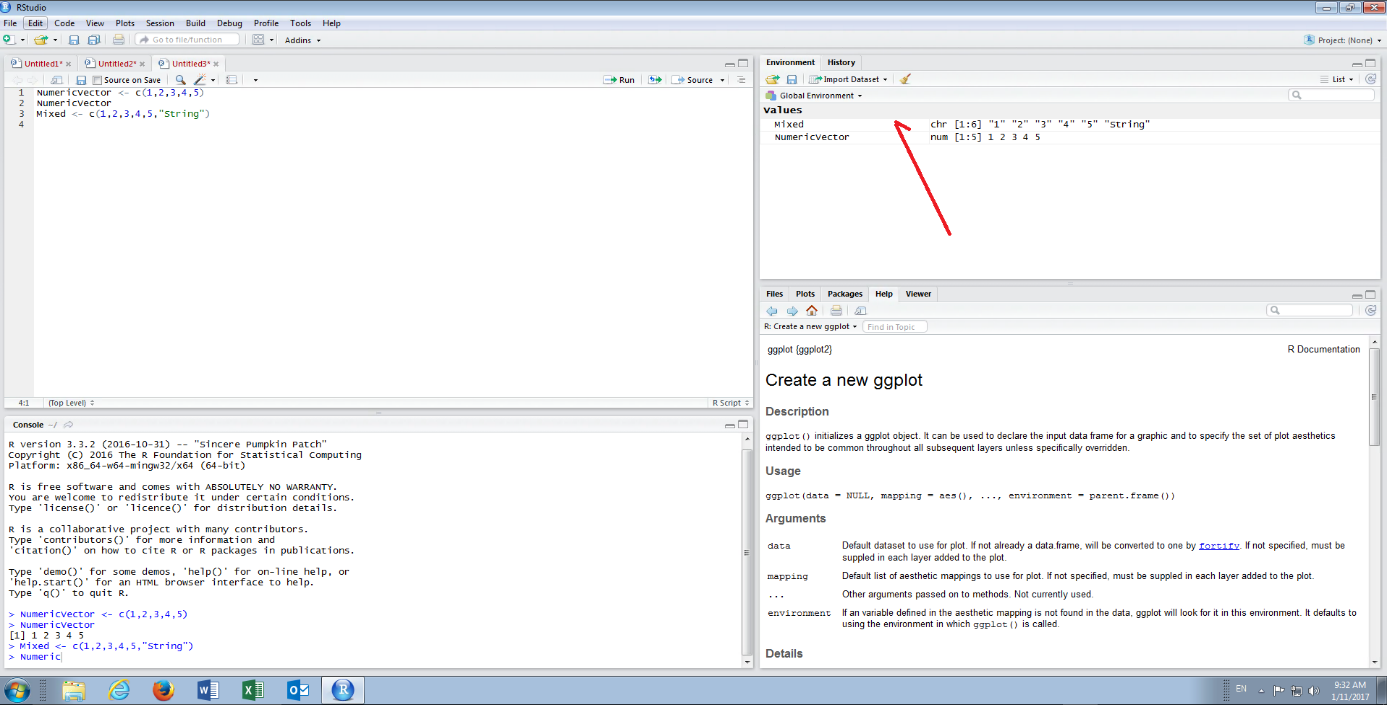Open the (Top Level) scope selector
Screen dimensions: 1387x705
(x=71, y=403)
